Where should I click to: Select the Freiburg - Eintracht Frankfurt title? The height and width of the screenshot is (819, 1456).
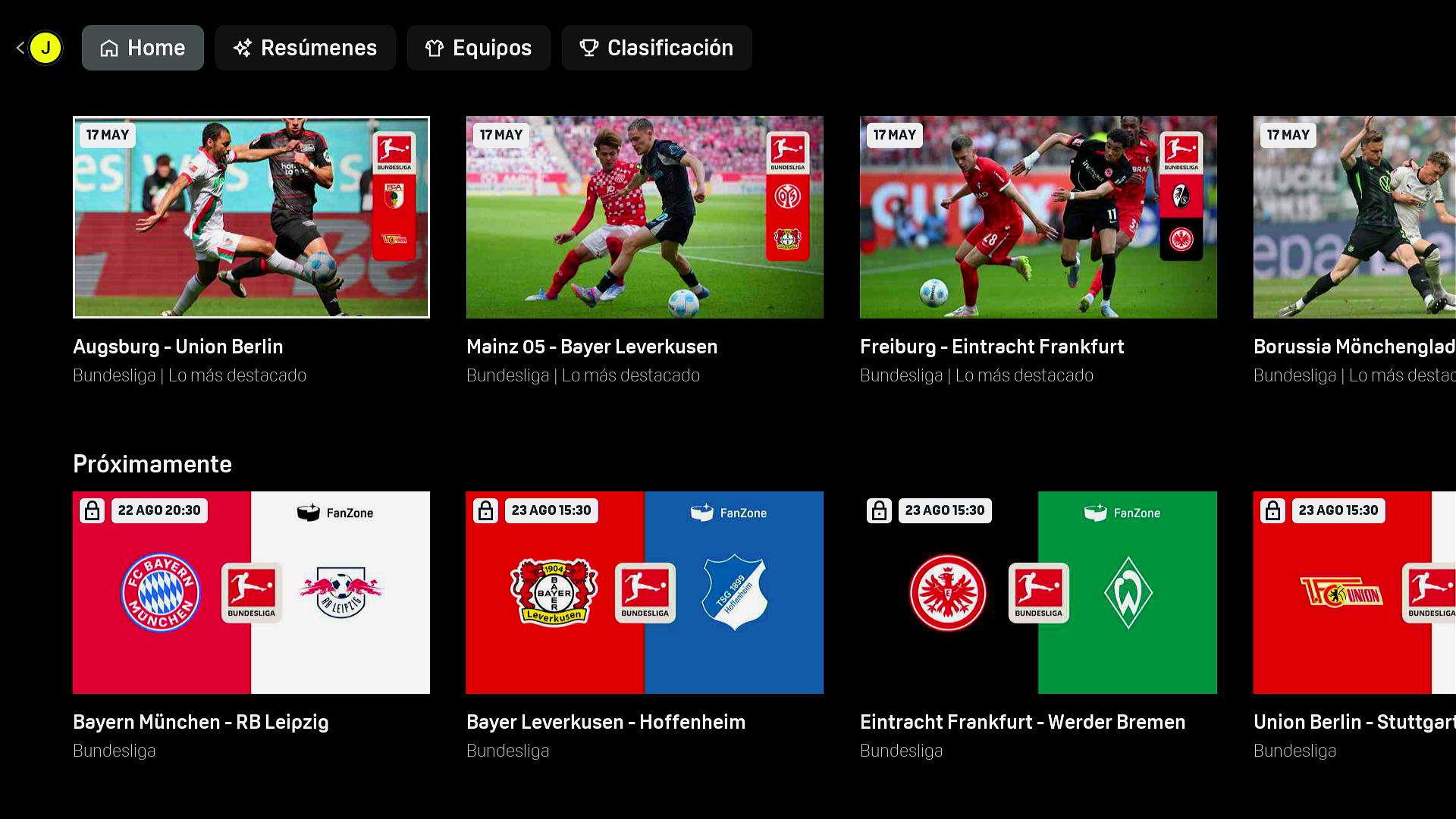point(992,347)
